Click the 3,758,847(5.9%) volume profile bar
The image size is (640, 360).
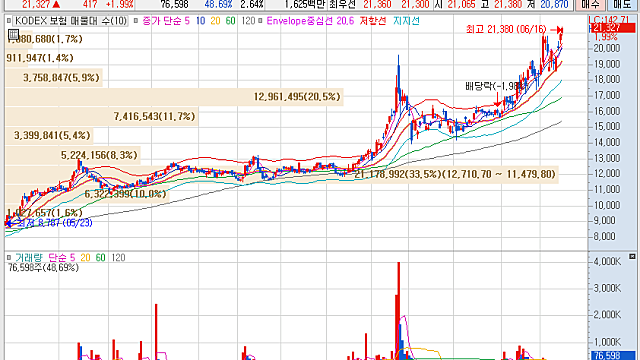[54, 78]
